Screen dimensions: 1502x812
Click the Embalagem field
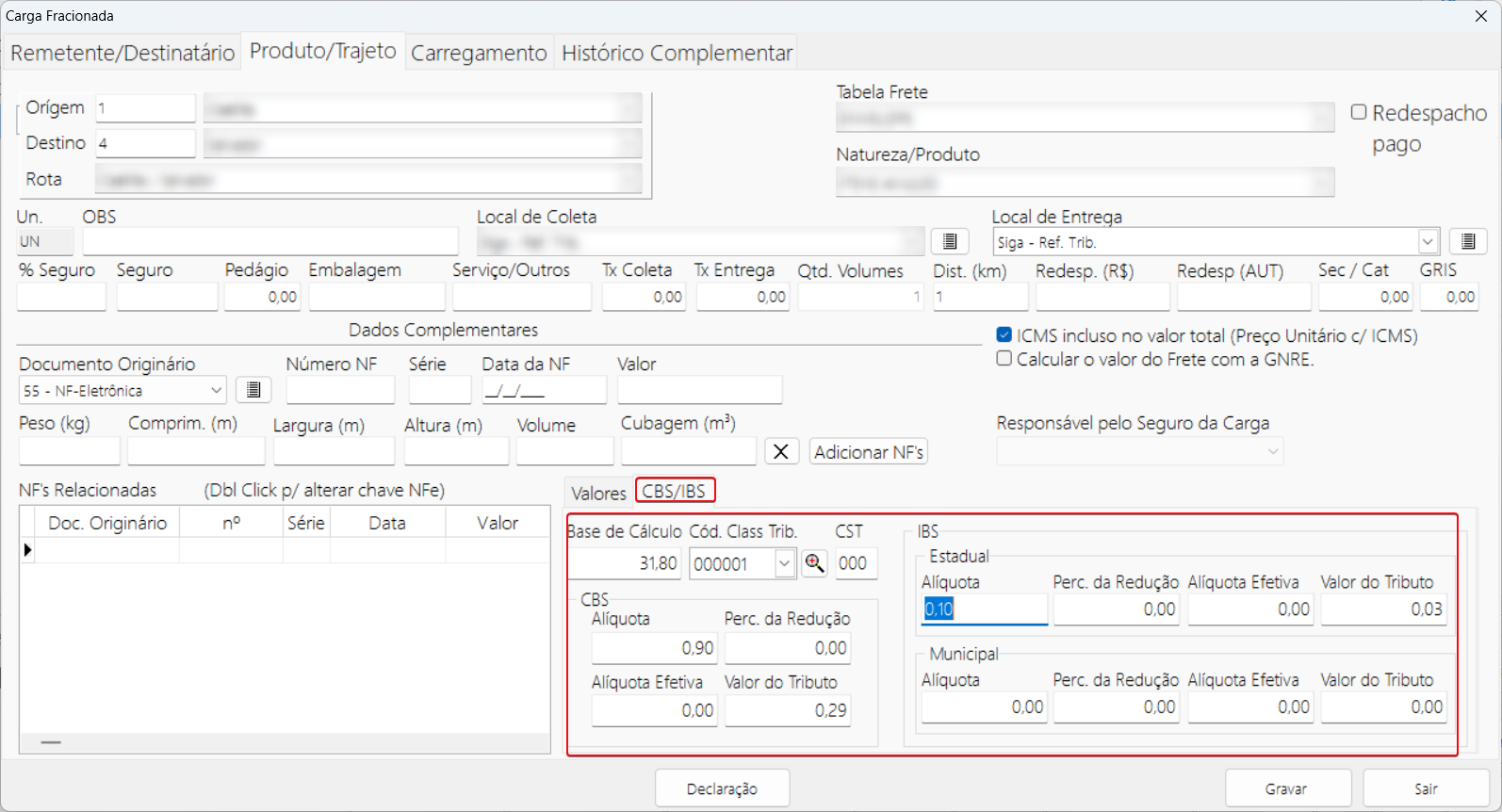(x=377, y=297)
